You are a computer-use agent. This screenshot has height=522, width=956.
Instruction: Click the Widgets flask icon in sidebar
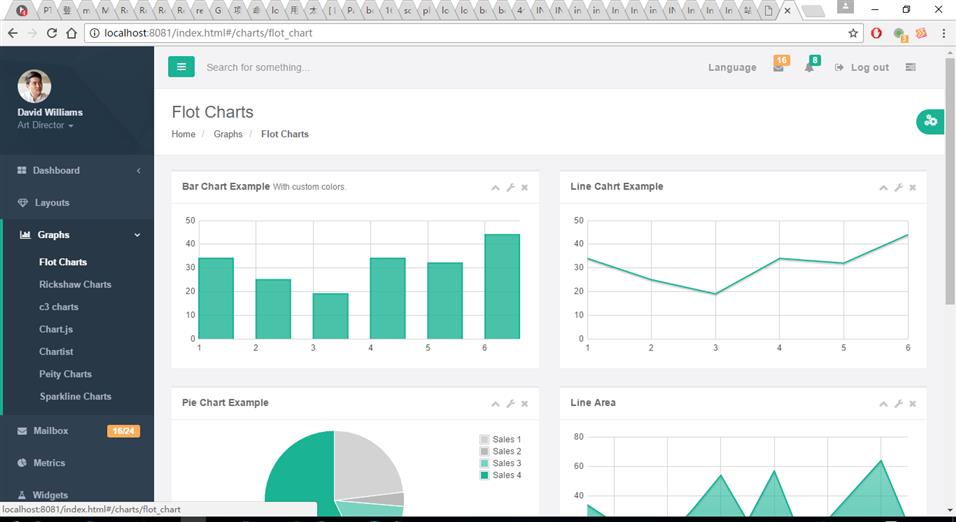(x=22, y=495)
